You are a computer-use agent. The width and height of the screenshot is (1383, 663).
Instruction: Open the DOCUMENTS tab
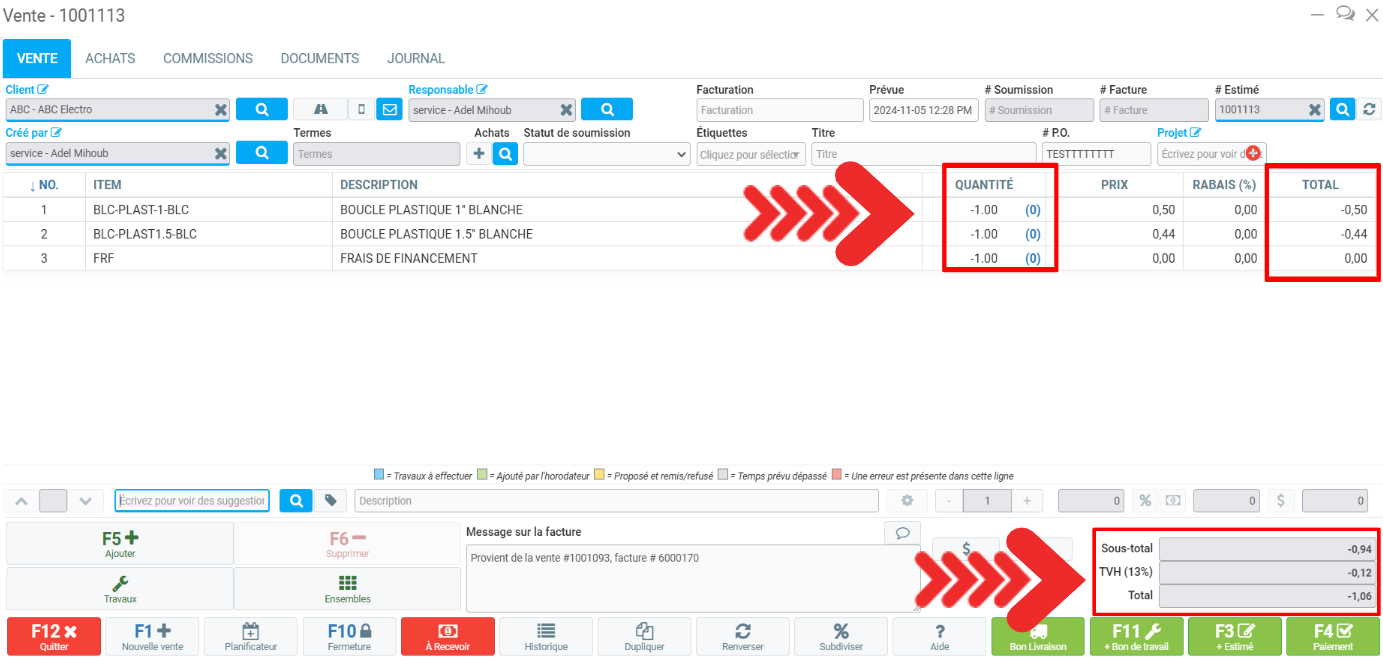click(x=319, y=59)
